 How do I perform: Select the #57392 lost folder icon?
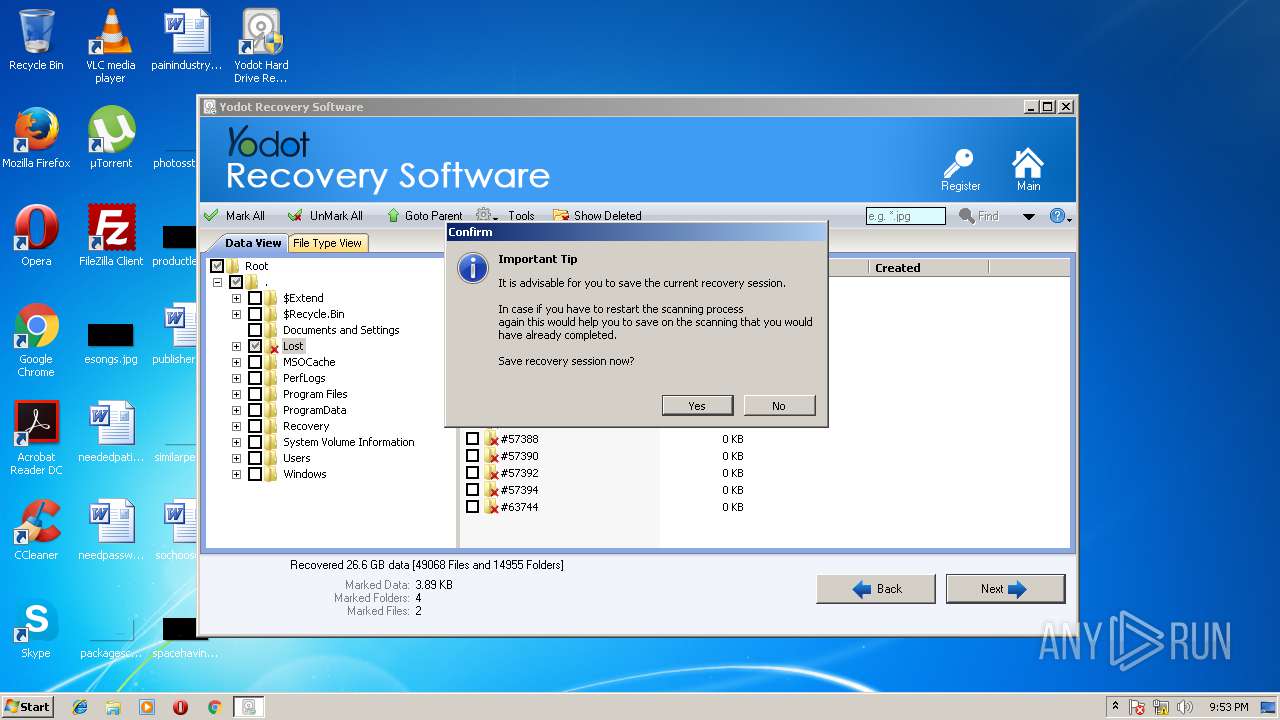point(491,473)
